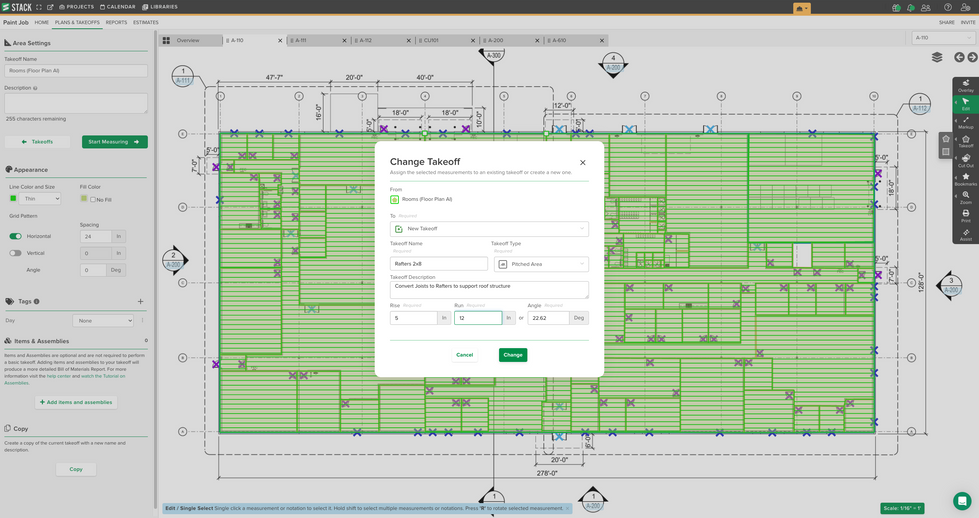Screen dimensions: 979x518
Task: Toggle the Horizontal grid pattern switch
Action: [x=16, y=237]
